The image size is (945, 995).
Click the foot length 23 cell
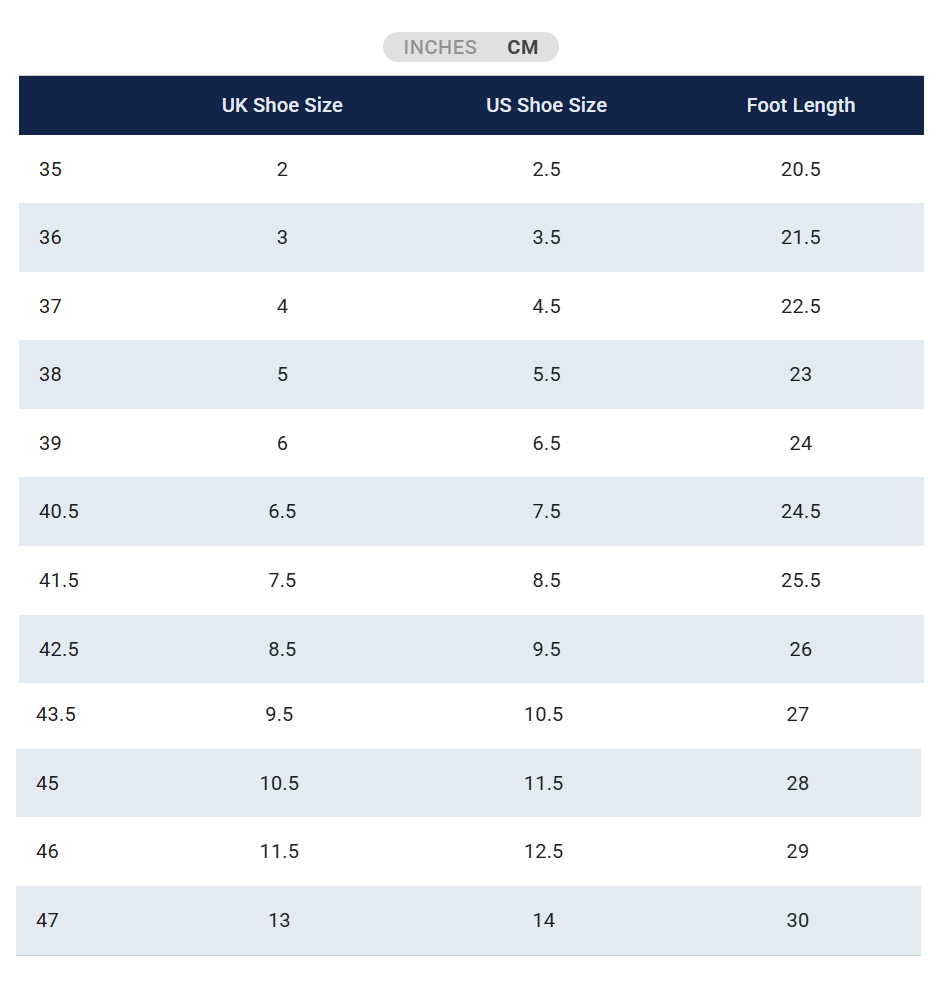pos(800,374)
